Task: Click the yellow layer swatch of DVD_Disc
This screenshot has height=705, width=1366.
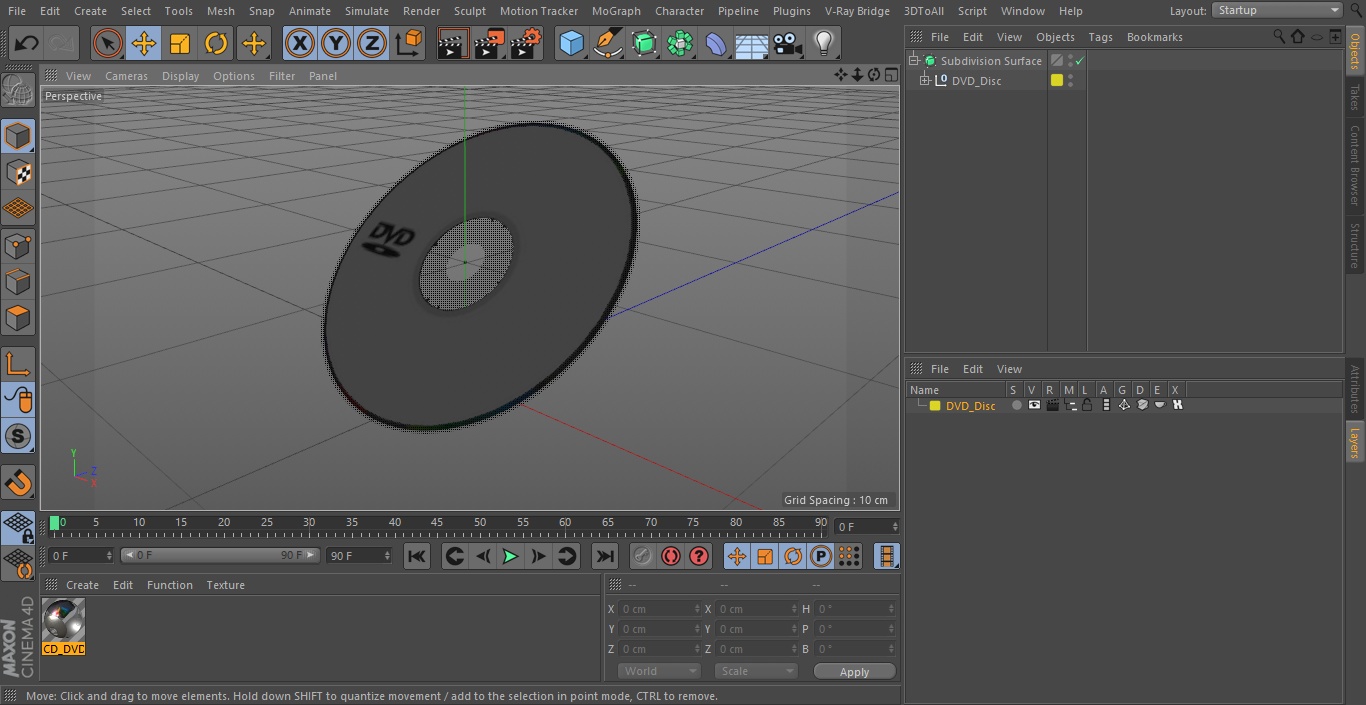Action: [x=1057, y=81]
